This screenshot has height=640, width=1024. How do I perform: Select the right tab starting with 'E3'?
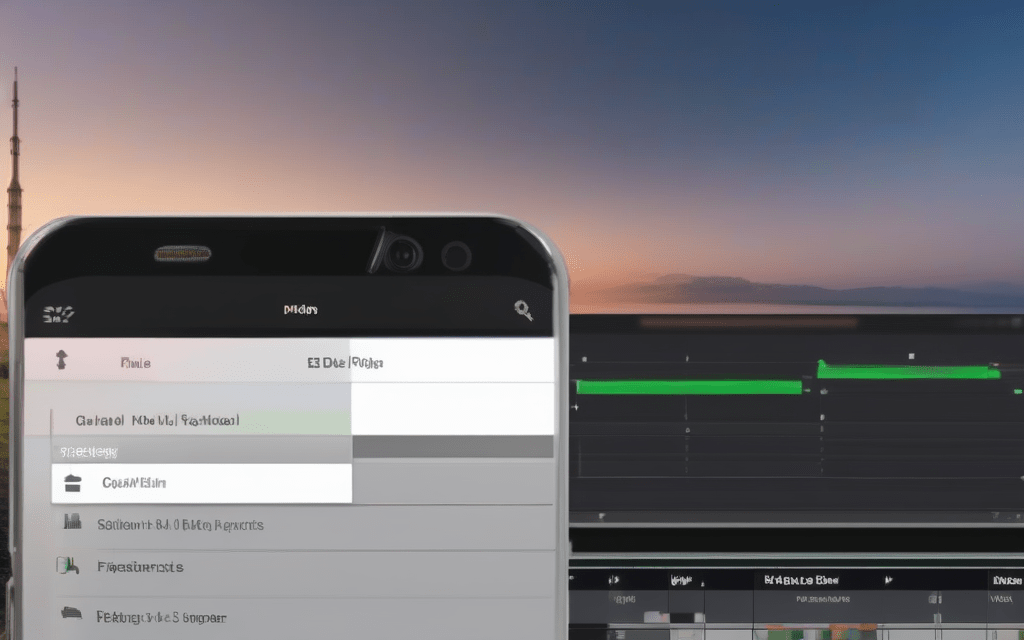click(x=345, y=363)
